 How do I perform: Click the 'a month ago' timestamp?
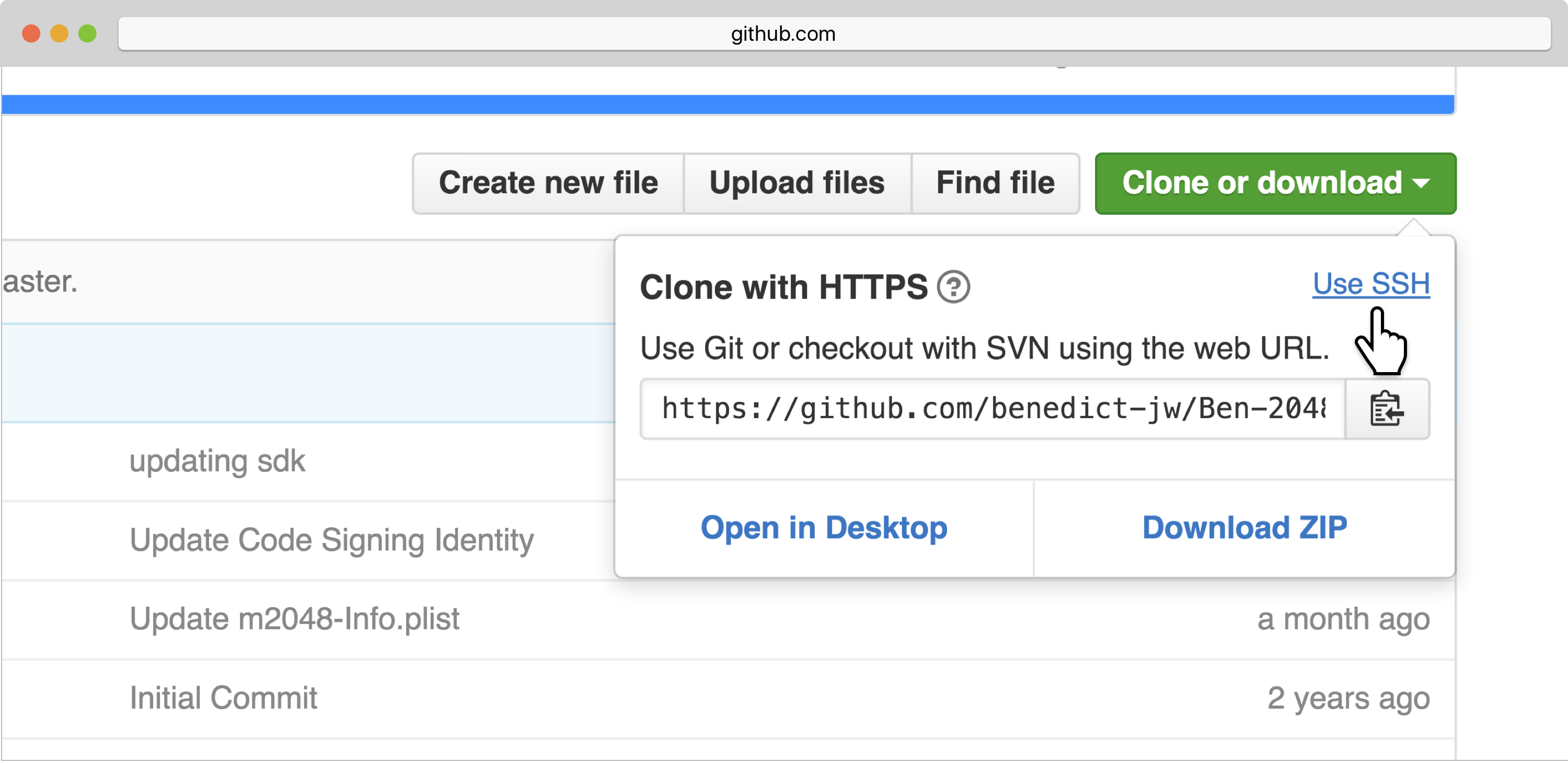pyautogui.click(x=1343, y=619)
